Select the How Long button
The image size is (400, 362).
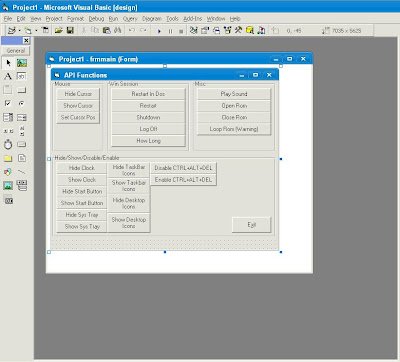(148, 141)
